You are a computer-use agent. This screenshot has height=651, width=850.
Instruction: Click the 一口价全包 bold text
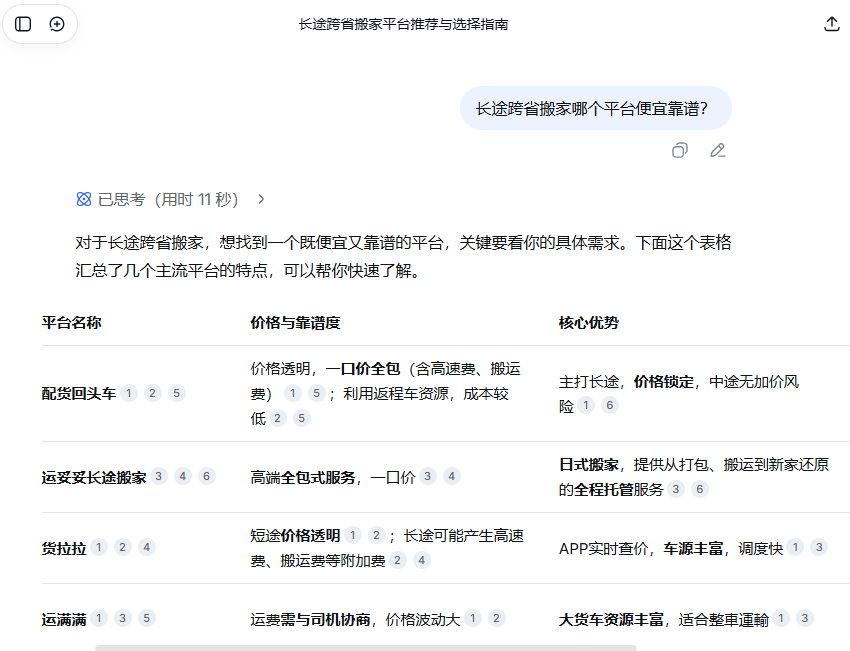[x=363, y=369]
